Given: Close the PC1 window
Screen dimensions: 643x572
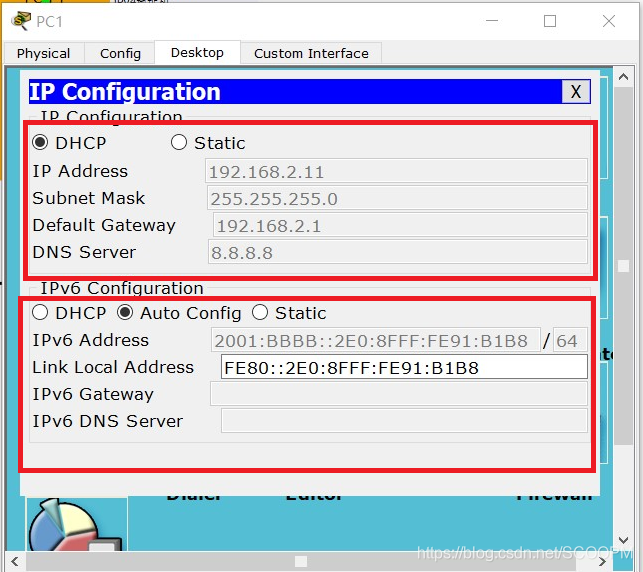Looking at the screenshot, I should (x=609, y=21).
